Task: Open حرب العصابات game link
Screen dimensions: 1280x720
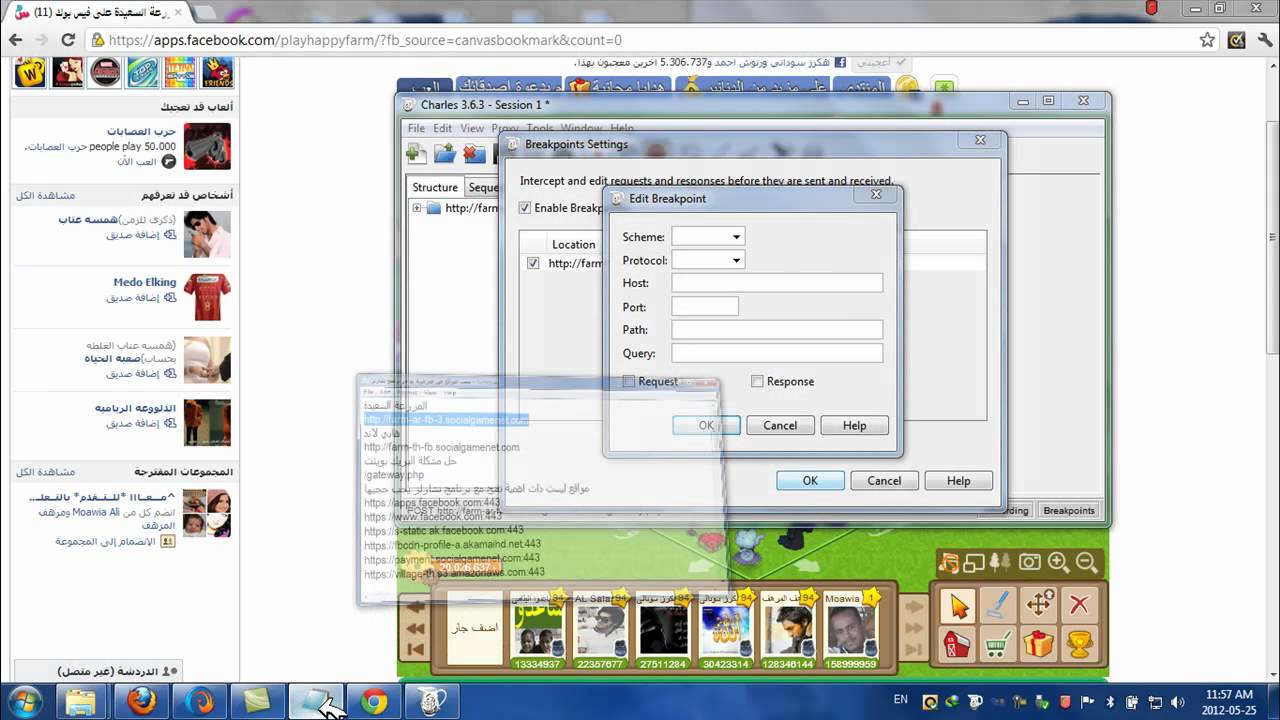Action: [x=142, y=131]
